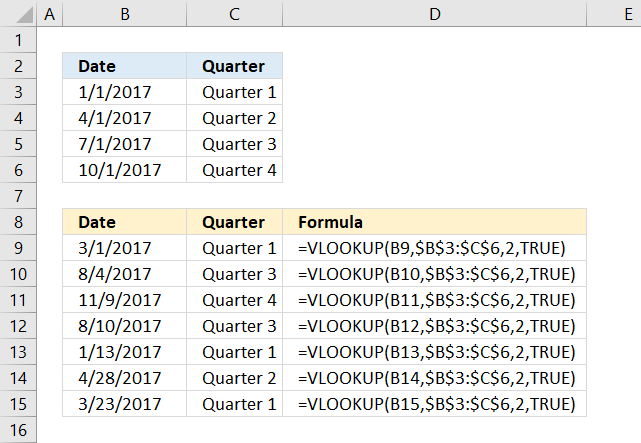Select column B header
The width and height of the screenshot is (641, 443).
coord(125,14)
